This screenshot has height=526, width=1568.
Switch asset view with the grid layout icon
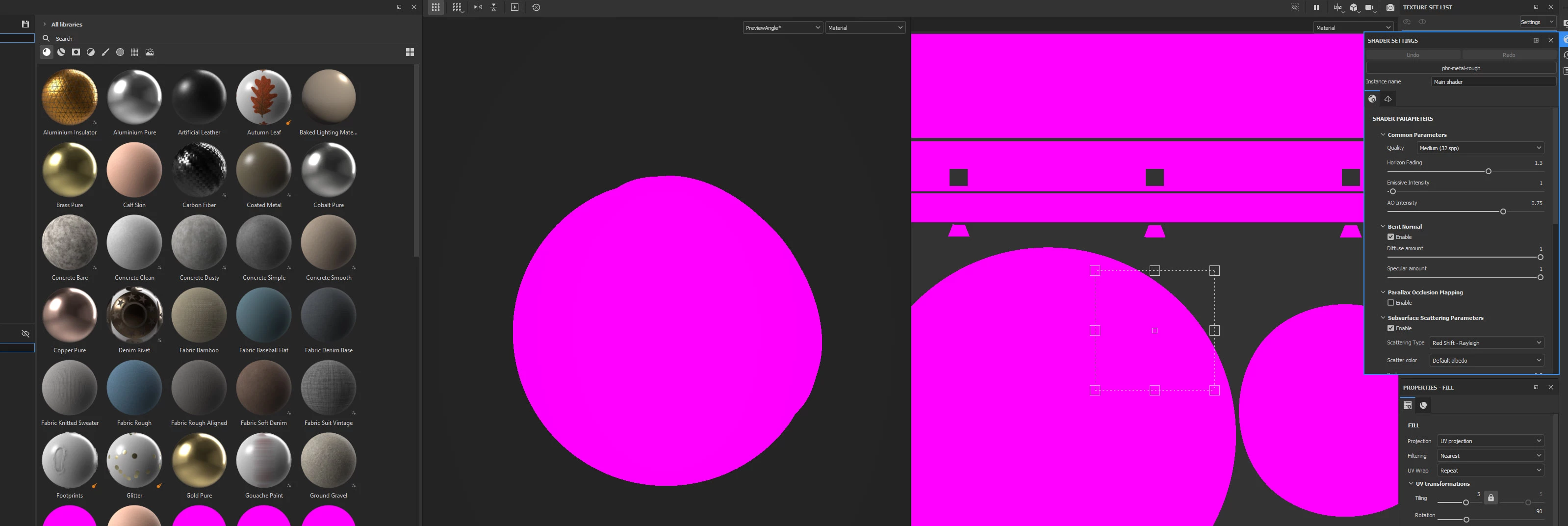410,53
